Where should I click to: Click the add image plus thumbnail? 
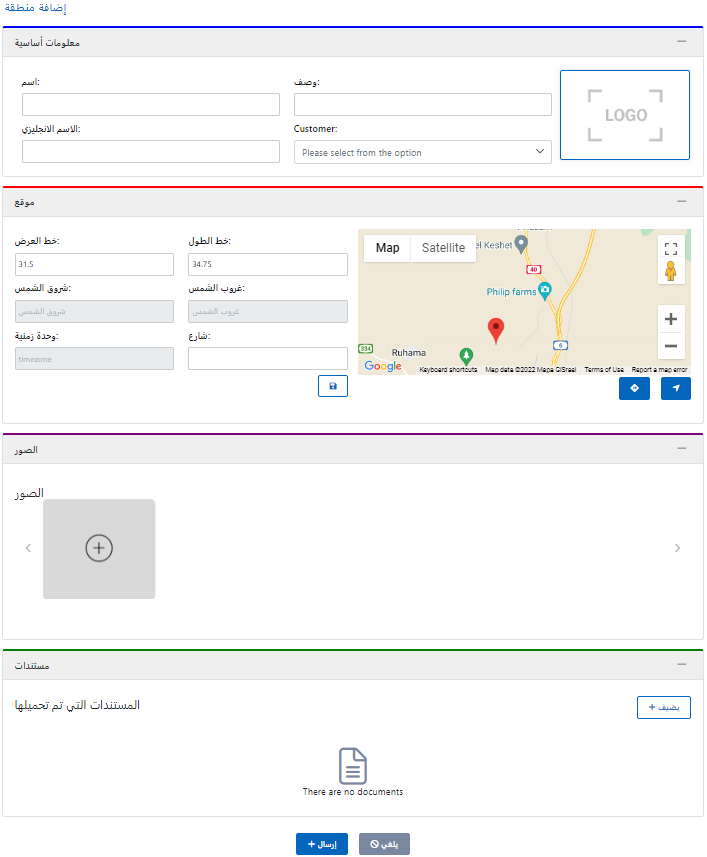(99, 548)
